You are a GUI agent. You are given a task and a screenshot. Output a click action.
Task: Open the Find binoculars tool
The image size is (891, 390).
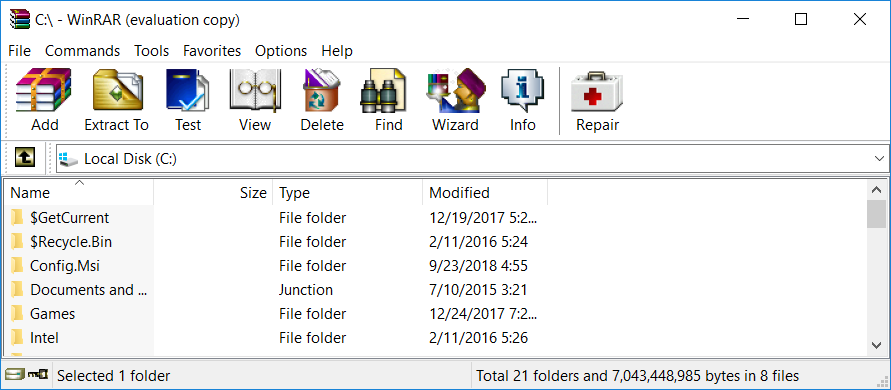[389, 101]
